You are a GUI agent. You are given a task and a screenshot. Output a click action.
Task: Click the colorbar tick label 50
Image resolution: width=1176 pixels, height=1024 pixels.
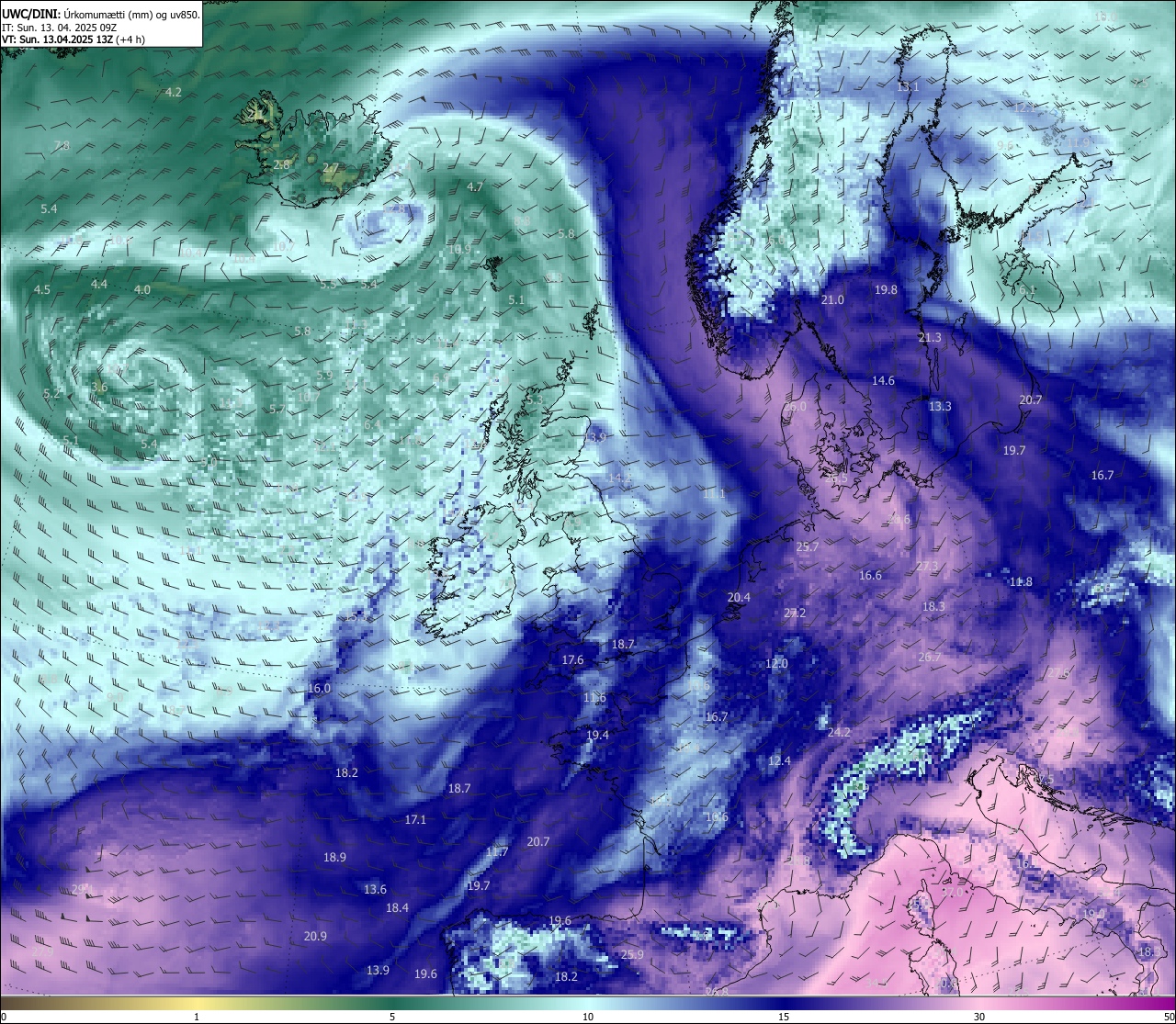point(1169,1017)
